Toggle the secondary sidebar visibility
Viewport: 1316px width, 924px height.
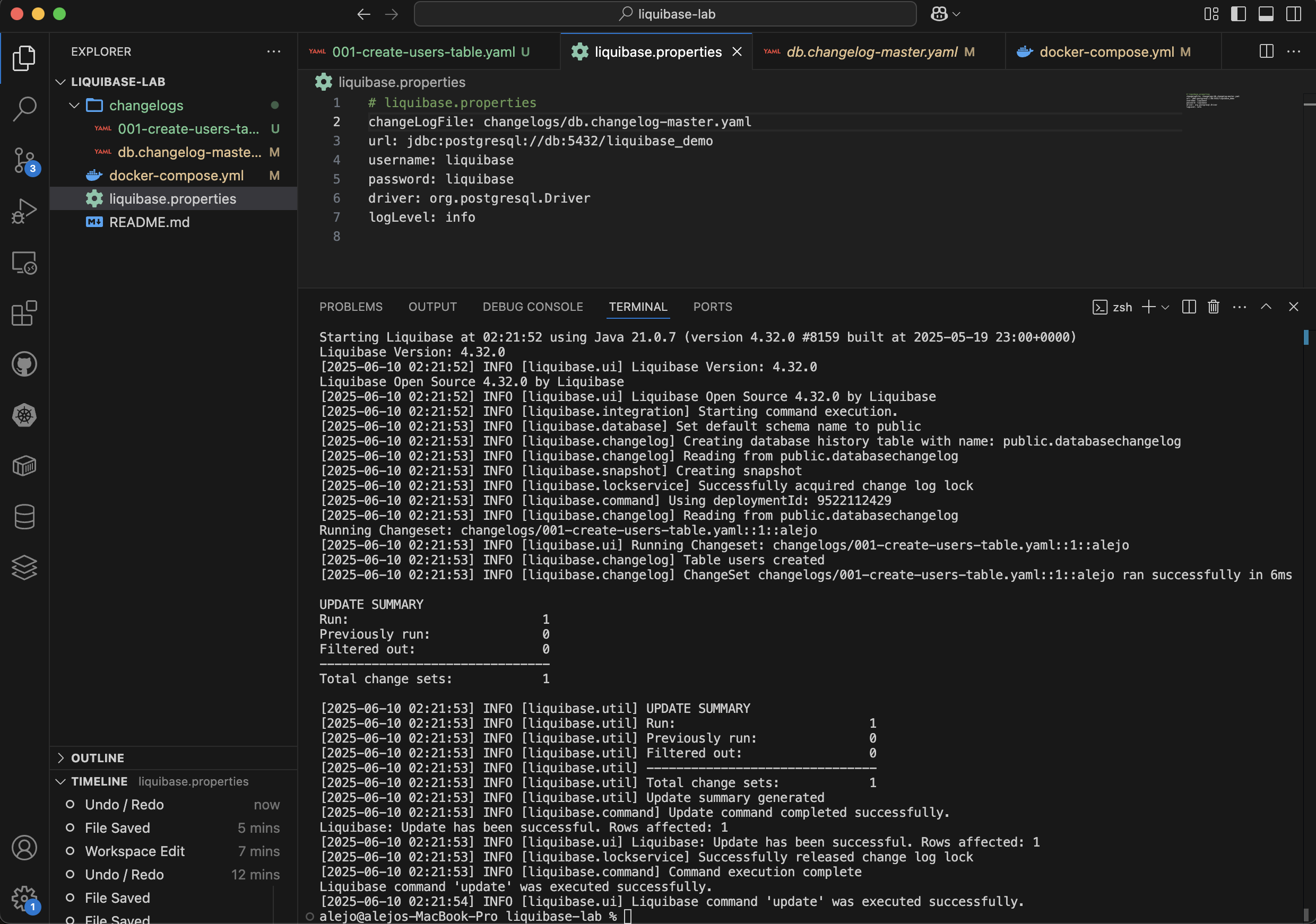pyautogui.click(x=1294, y=14)
